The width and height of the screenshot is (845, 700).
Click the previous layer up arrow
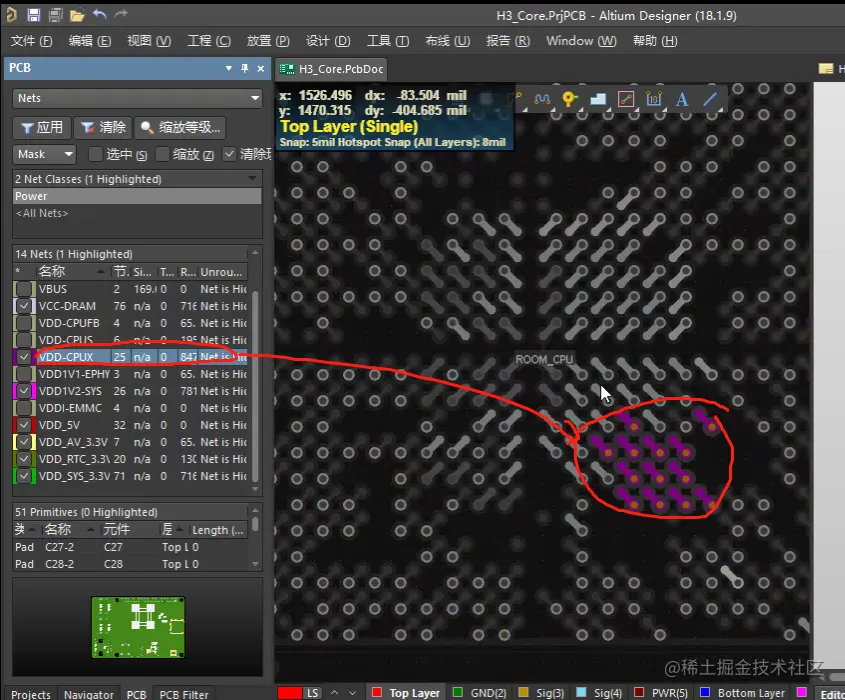click(335, 692)
